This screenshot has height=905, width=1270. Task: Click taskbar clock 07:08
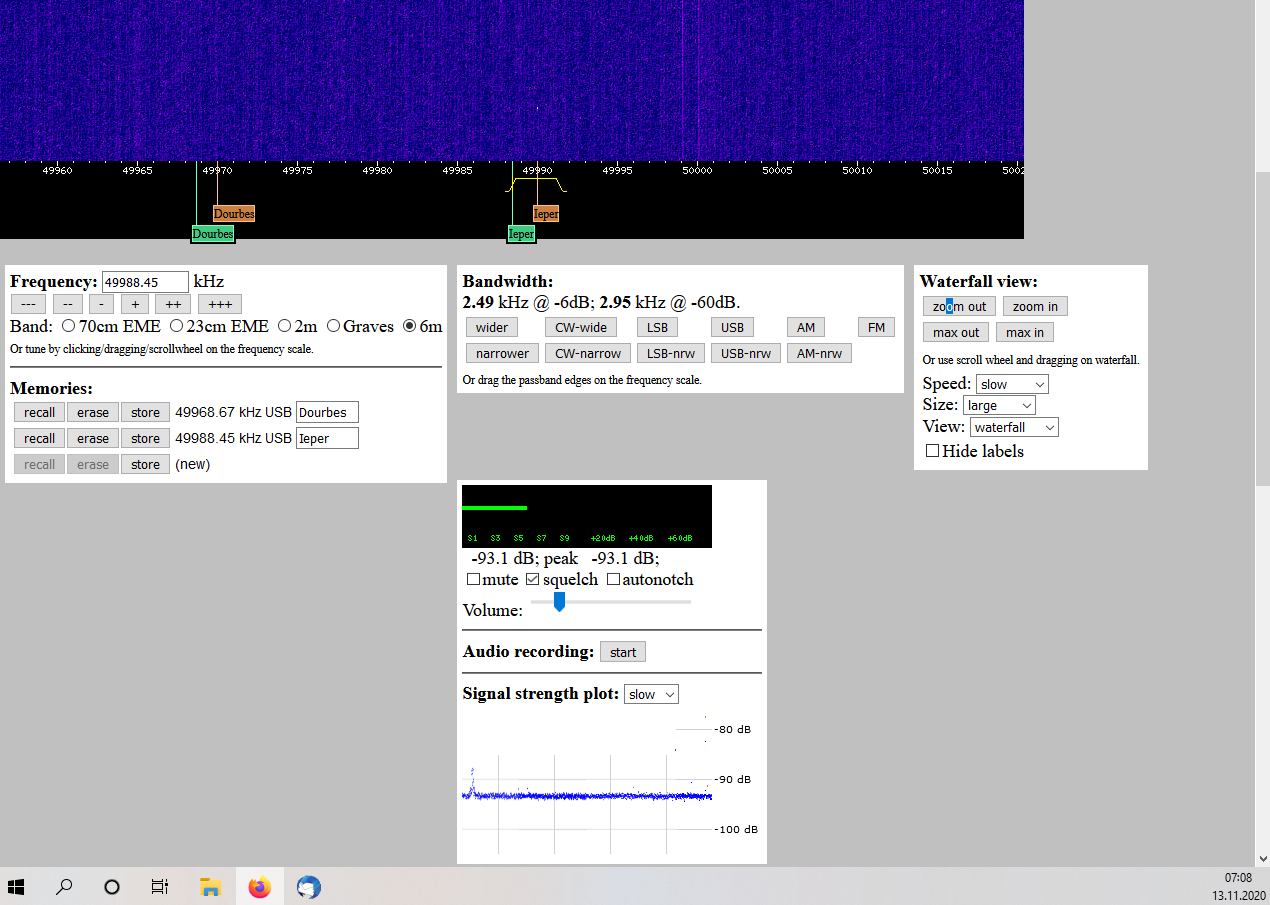pos(1238,878)
